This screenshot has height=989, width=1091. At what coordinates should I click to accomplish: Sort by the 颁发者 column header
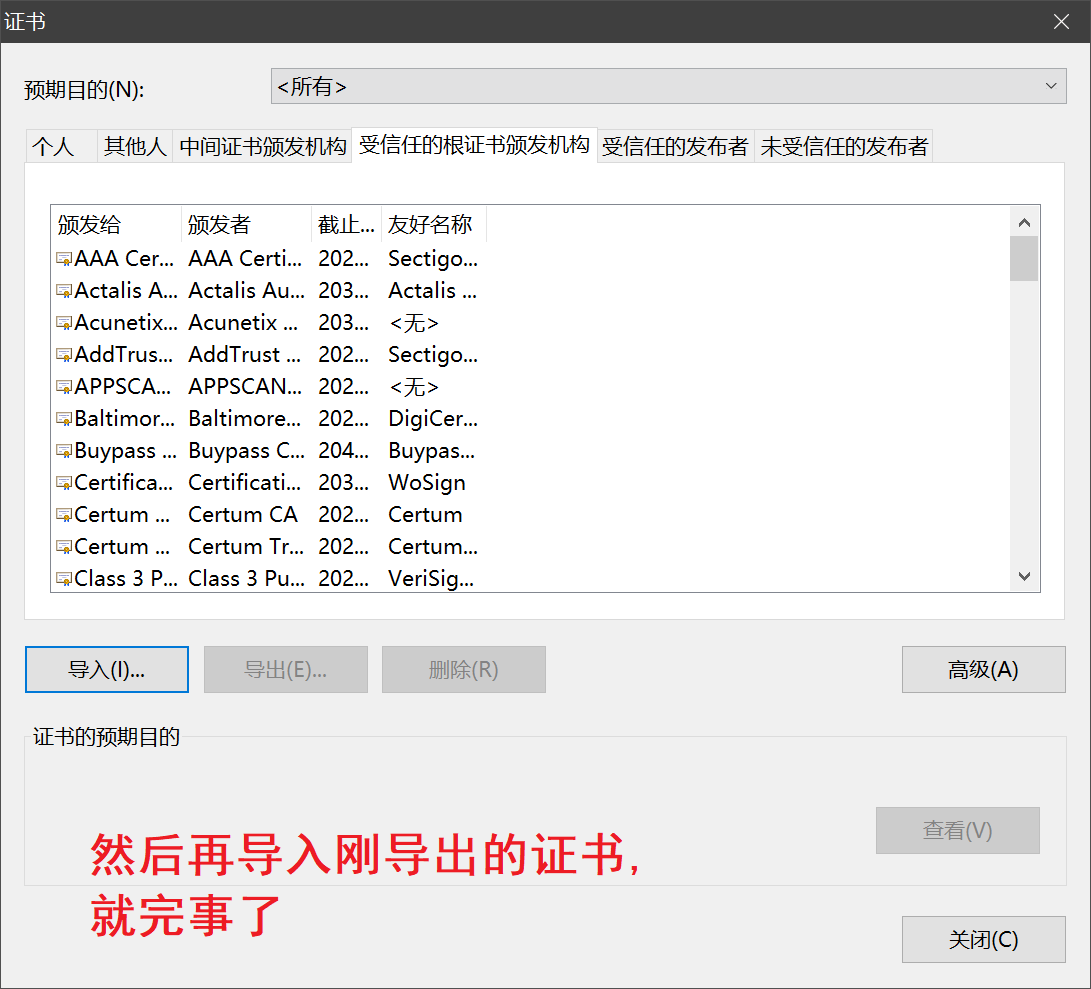coord(246,224)
